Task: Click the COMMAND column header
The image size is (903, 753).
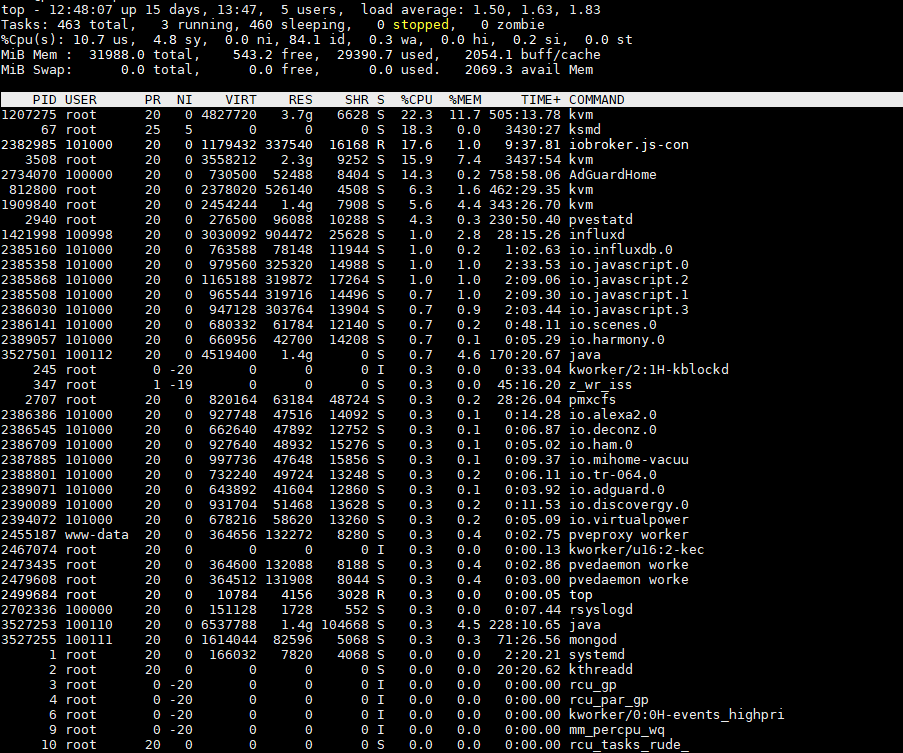Action: coord(596,100)
